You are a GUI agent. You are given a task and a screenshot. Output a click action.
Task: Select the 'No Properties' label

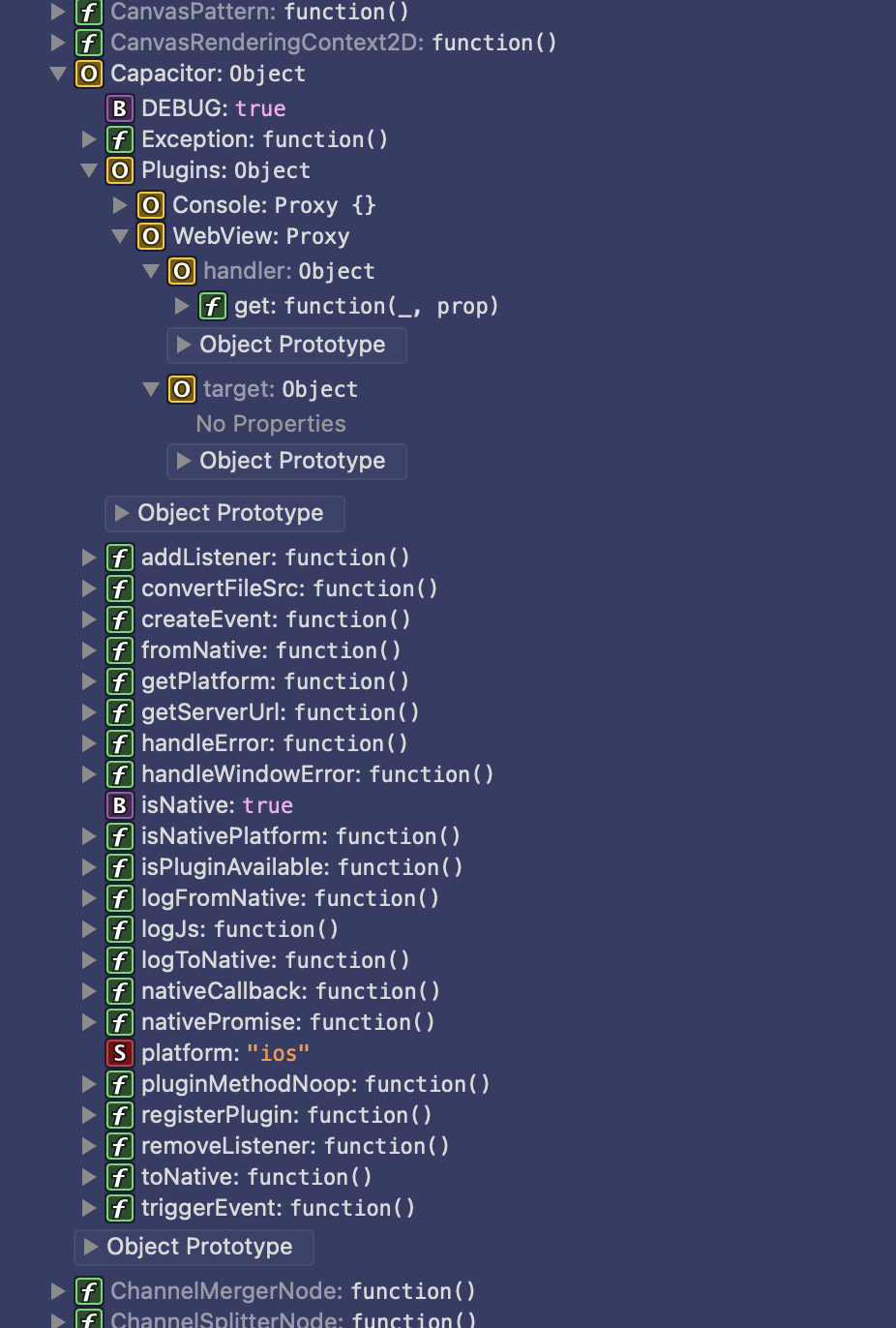coord(271,424)
